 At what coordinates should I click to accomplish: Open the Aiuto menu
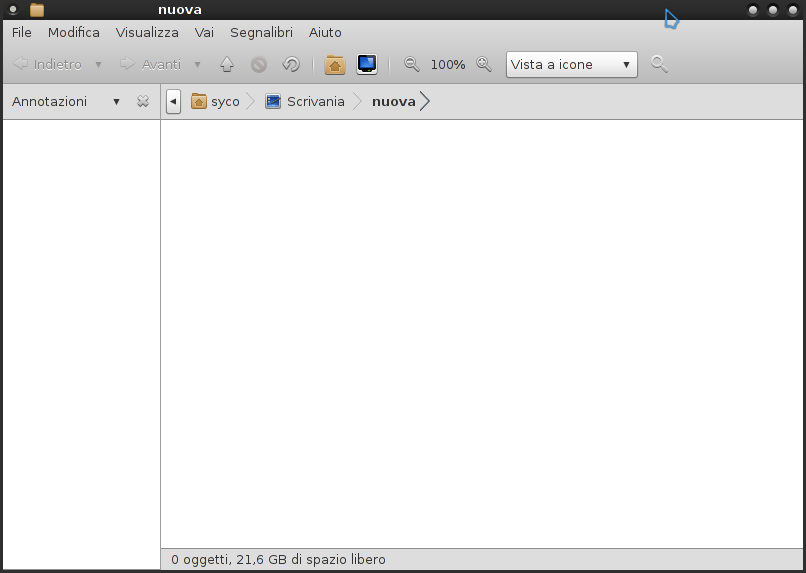pos(325,32)
